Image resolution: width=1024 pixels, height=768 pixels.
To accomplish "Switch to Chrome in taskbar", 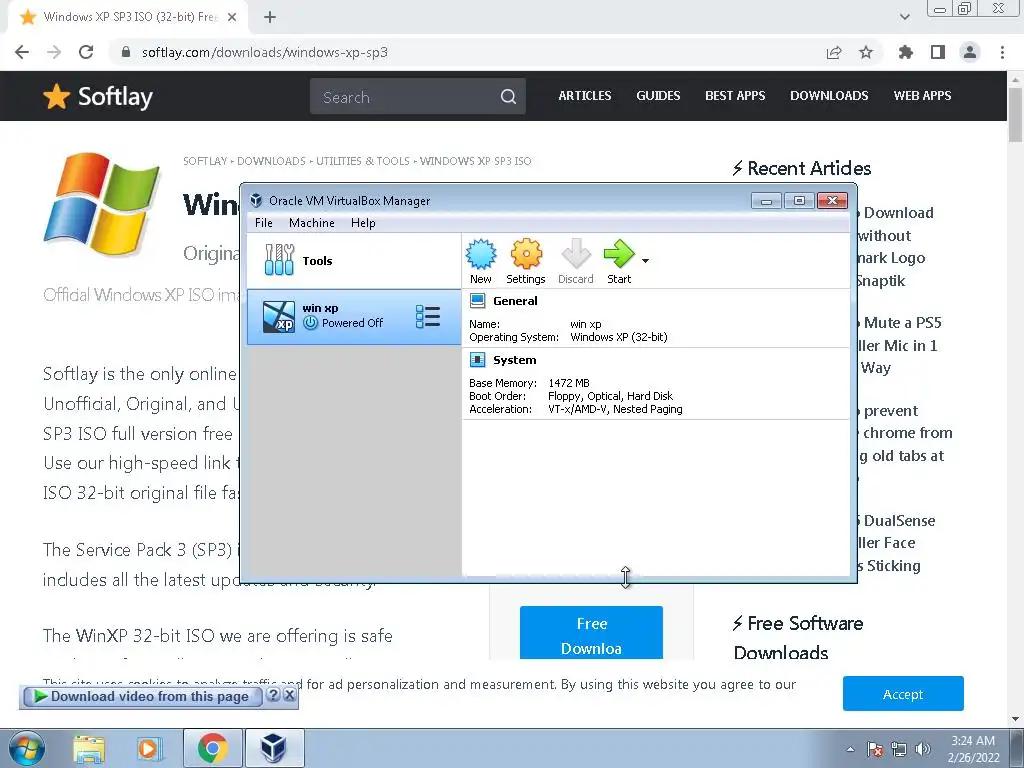I will point(212,748).
